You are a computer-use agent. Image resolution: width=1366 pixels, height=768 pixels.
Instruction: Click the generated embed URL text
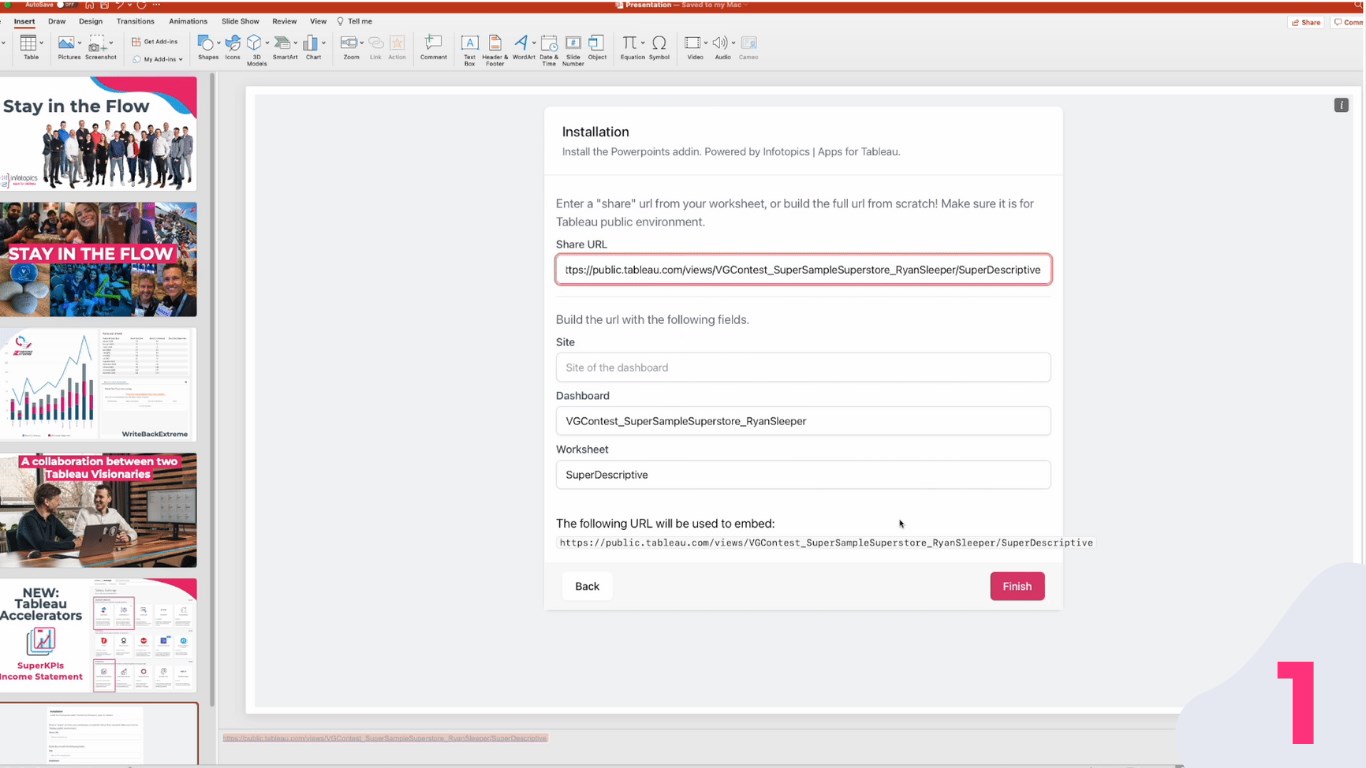coord(826,543)
